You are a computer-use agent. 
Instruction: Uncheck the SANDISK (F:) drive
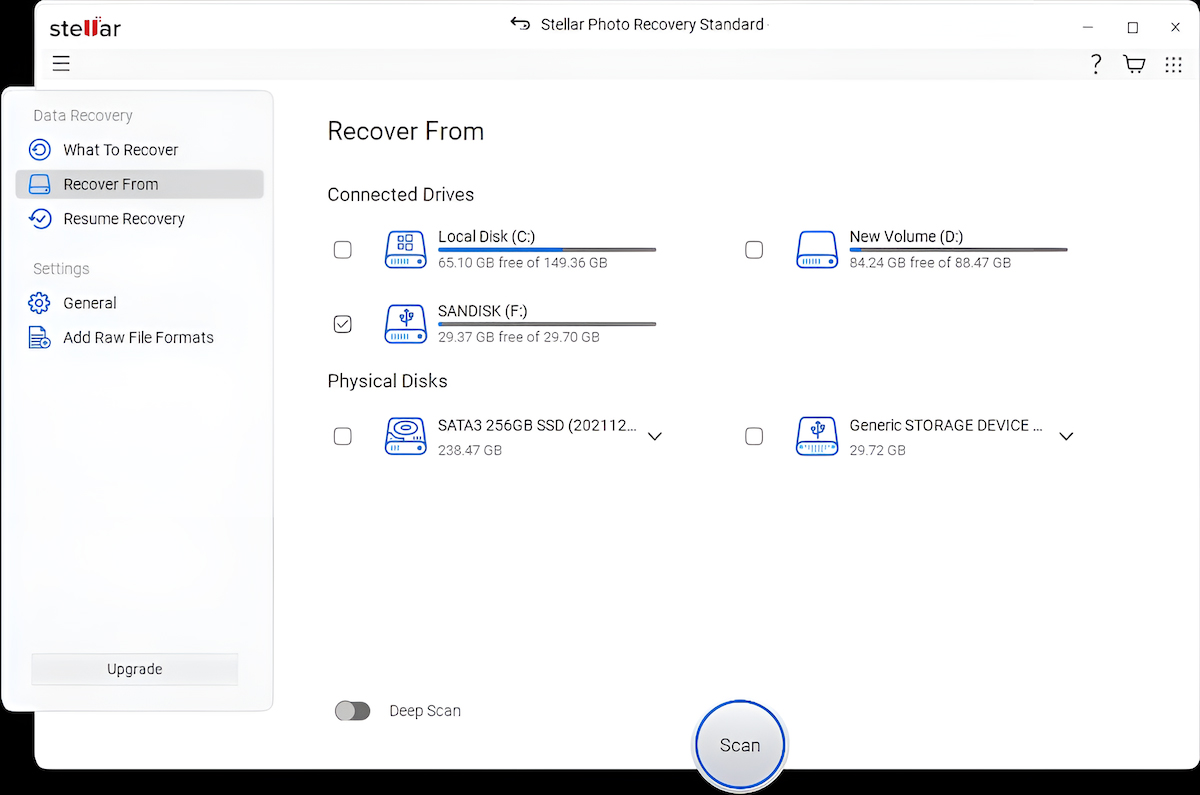click(343, 323)
